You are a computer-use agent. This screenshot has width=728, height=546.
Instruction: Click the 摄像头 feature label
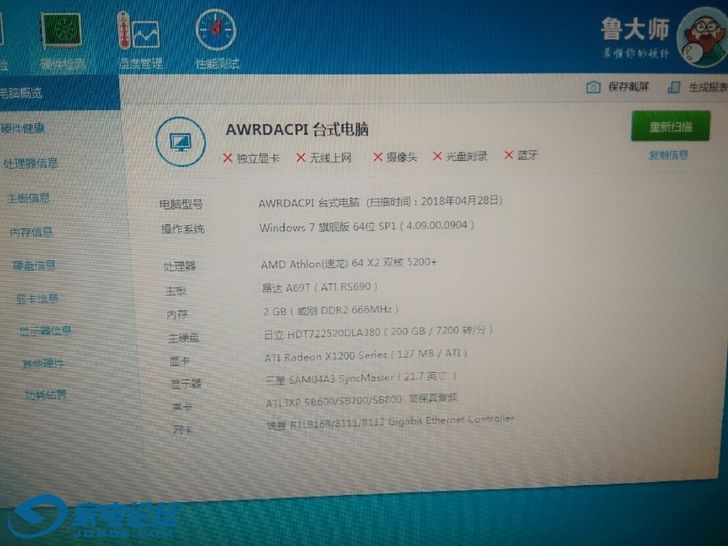402,157
